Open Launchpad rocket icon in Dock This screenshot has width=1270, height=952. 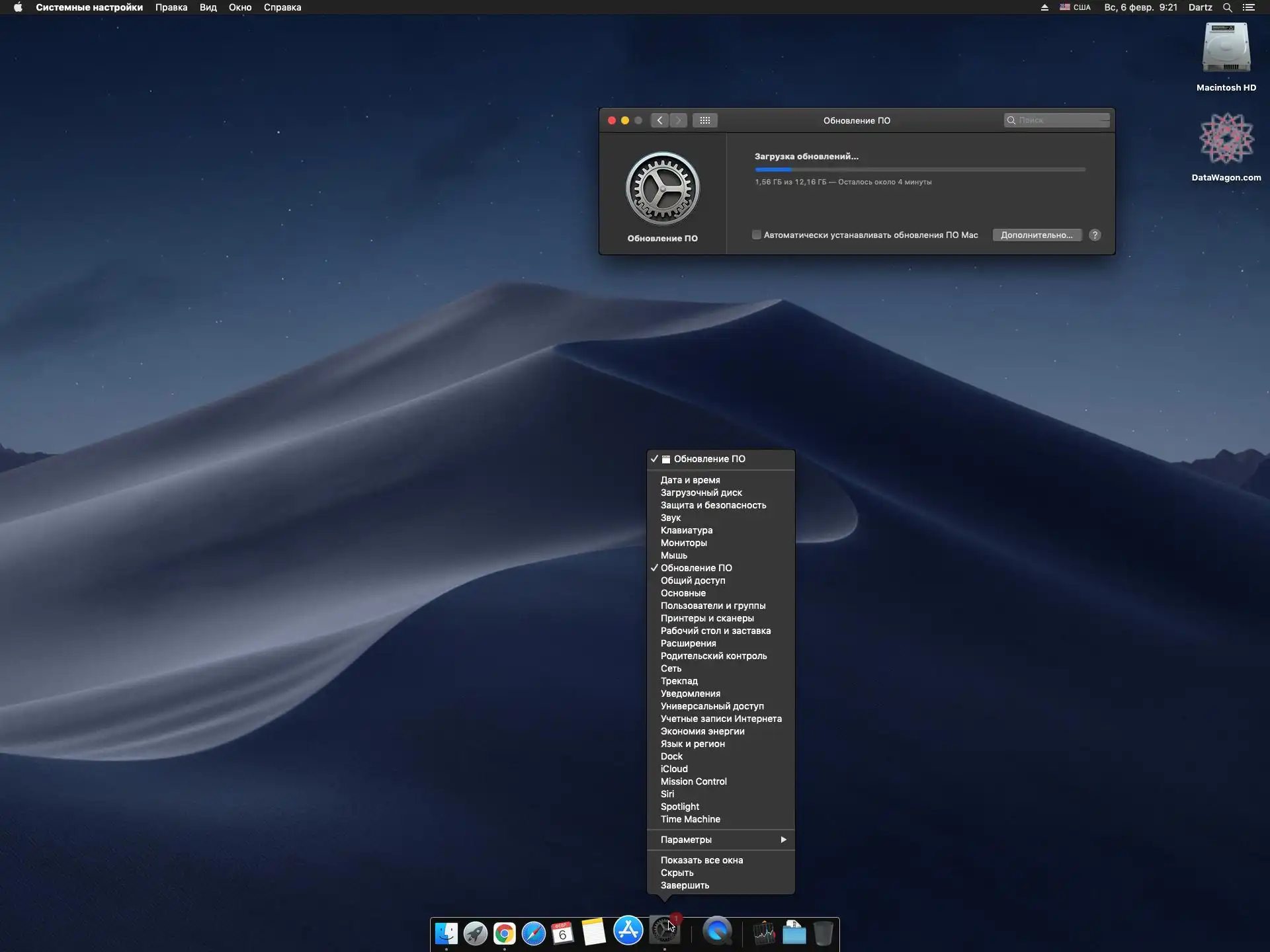click(x=475, y=933)
